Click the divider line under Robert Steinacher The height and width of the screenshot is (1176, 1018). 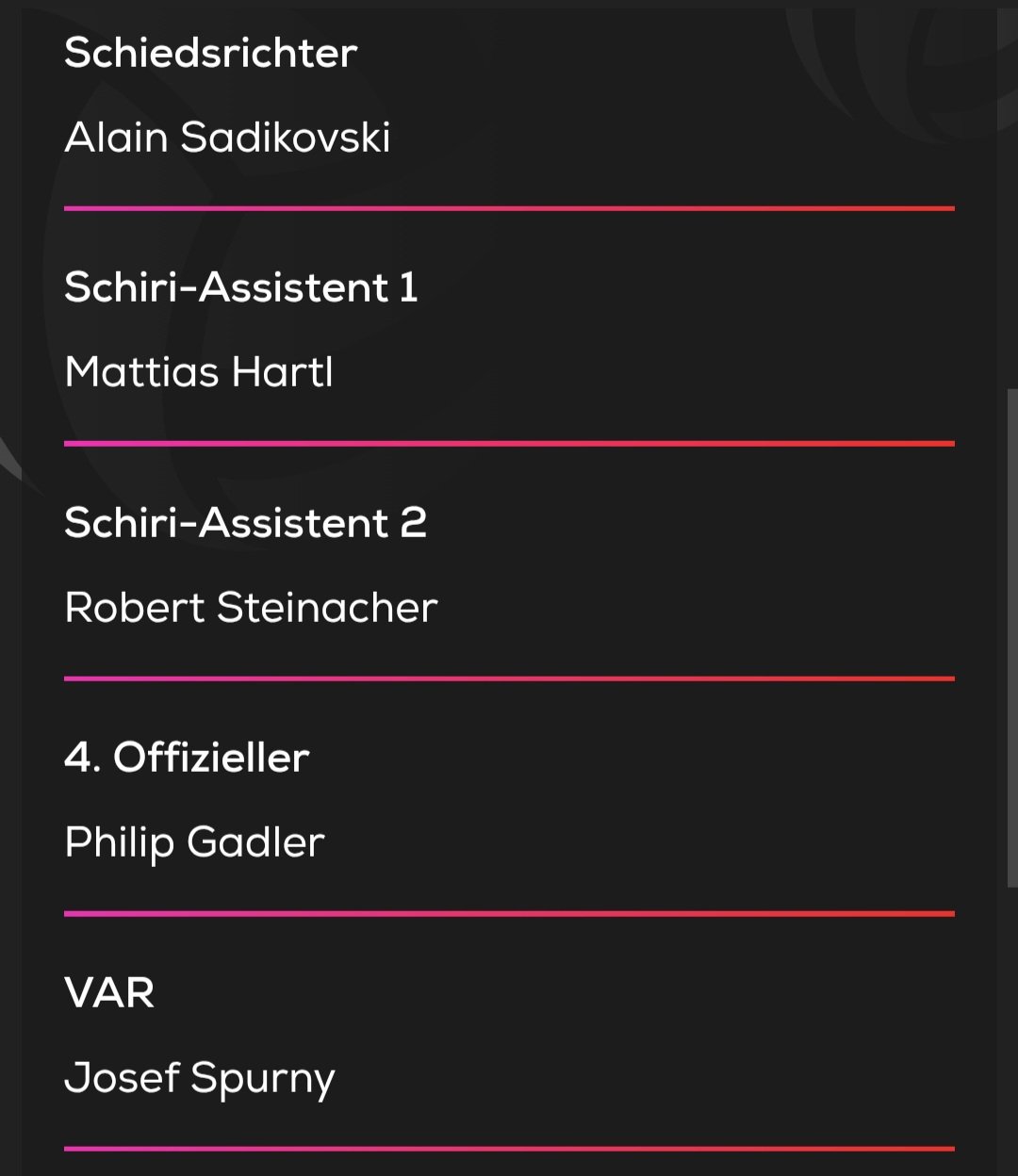point(509,678)
